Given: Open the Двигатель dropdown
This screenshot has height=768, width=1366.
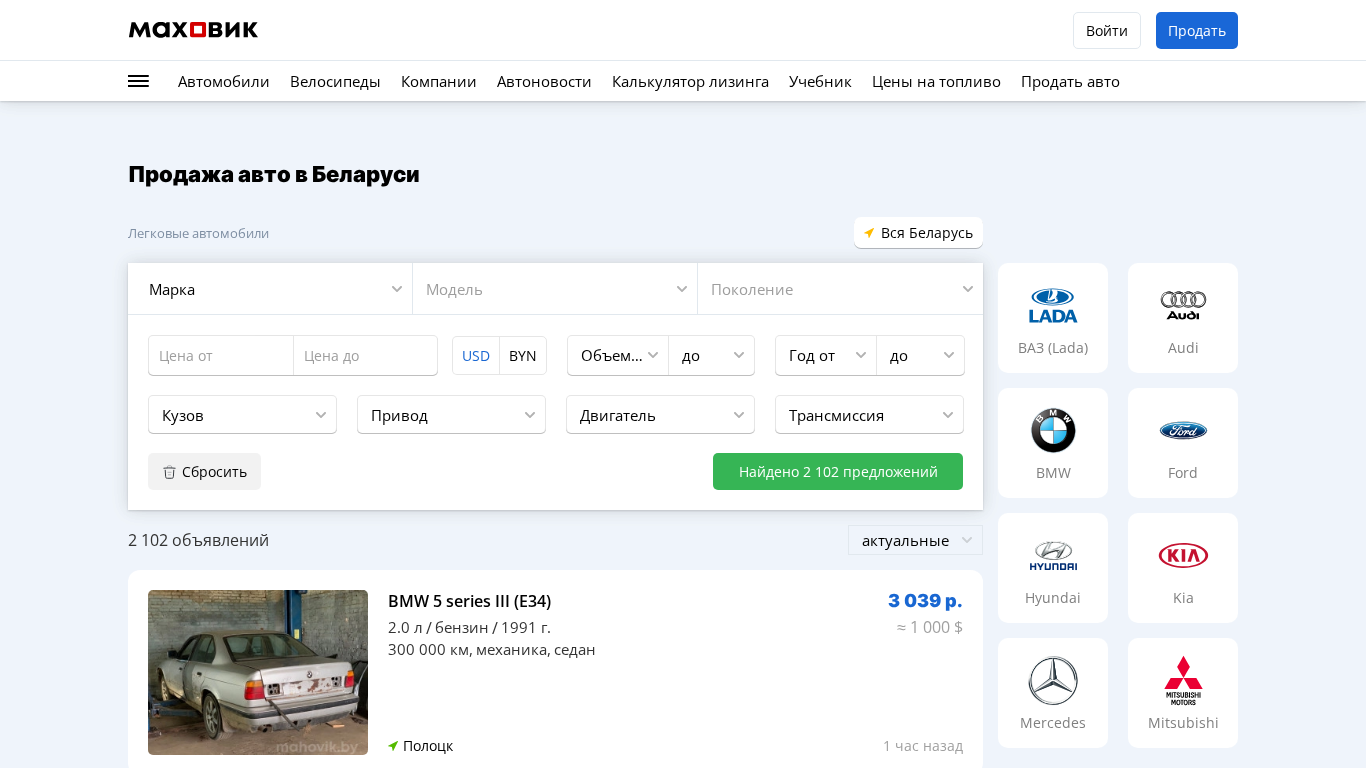Looking at the screenshot, I should (x=660, y=415).
